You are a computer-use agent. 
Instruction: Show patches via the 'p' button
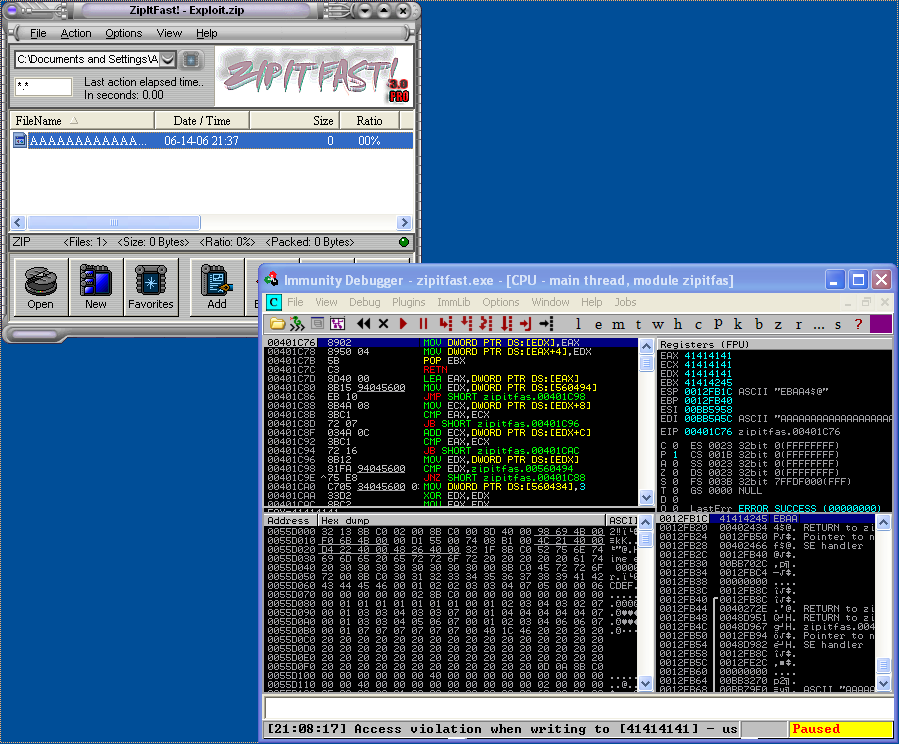(718, 324)
